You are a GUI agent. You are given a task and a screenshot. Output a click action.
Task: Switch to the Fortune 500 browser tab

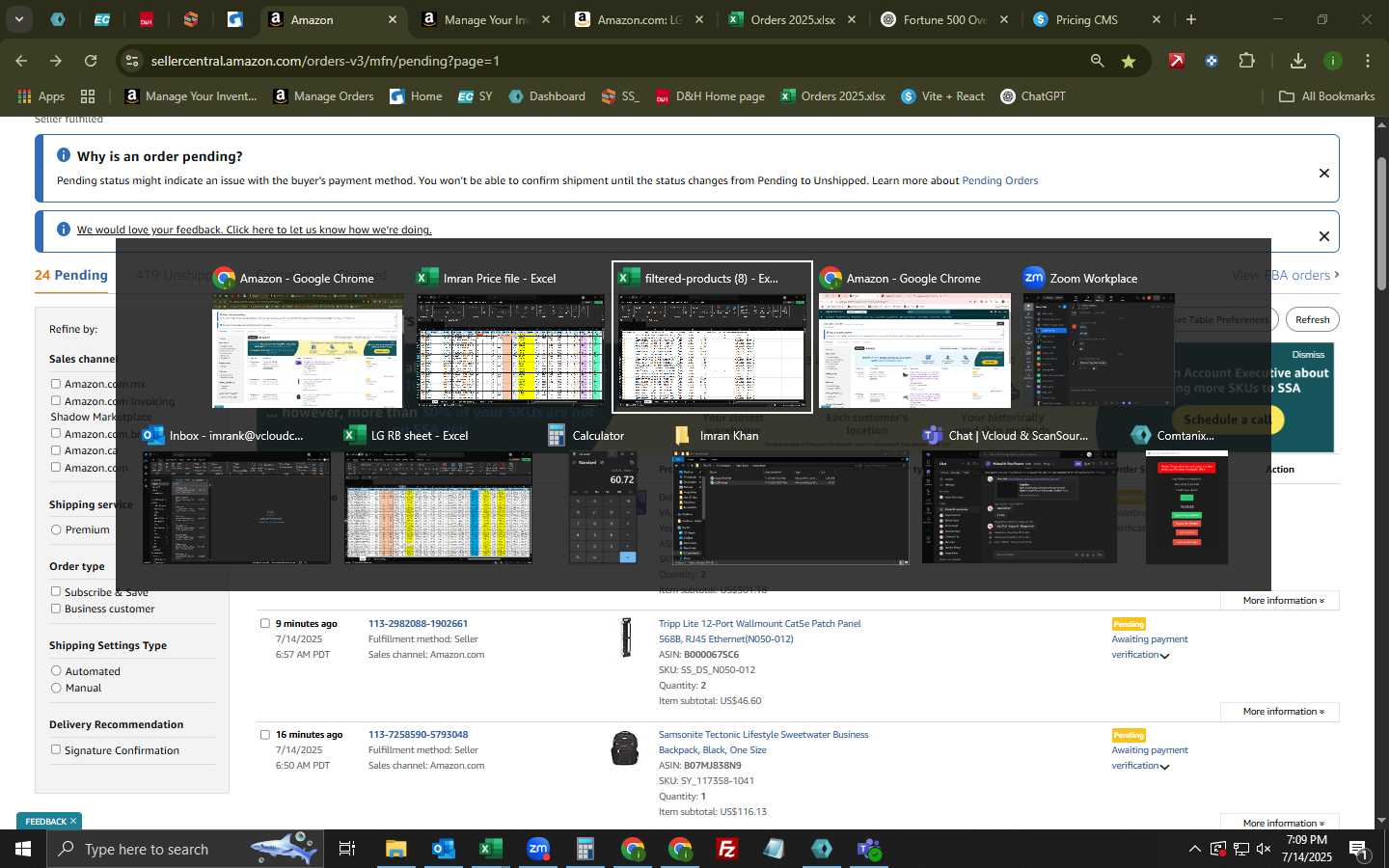945,19
